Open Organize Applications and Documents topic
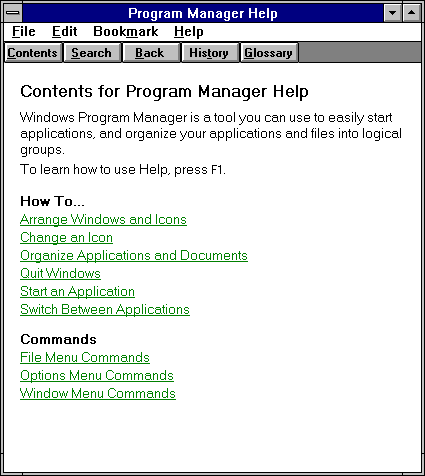 click(134, 256)
